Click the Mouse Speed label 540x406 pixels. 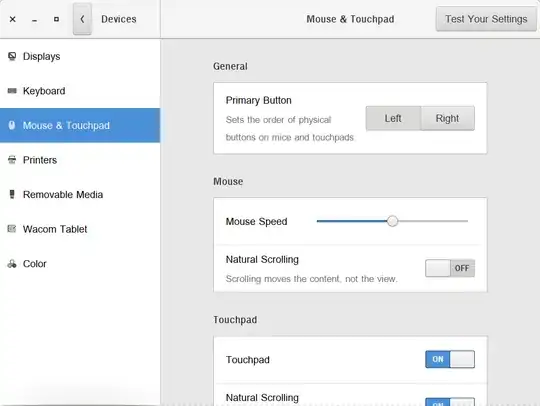[257, 221]
